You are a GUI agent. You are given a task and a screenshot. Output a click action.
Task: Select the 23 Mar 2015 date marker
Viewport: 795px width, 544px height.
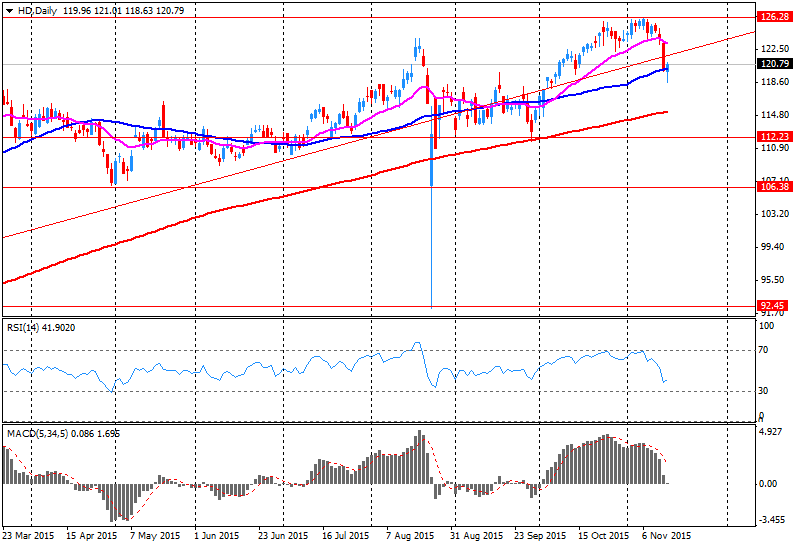(29, 535)
